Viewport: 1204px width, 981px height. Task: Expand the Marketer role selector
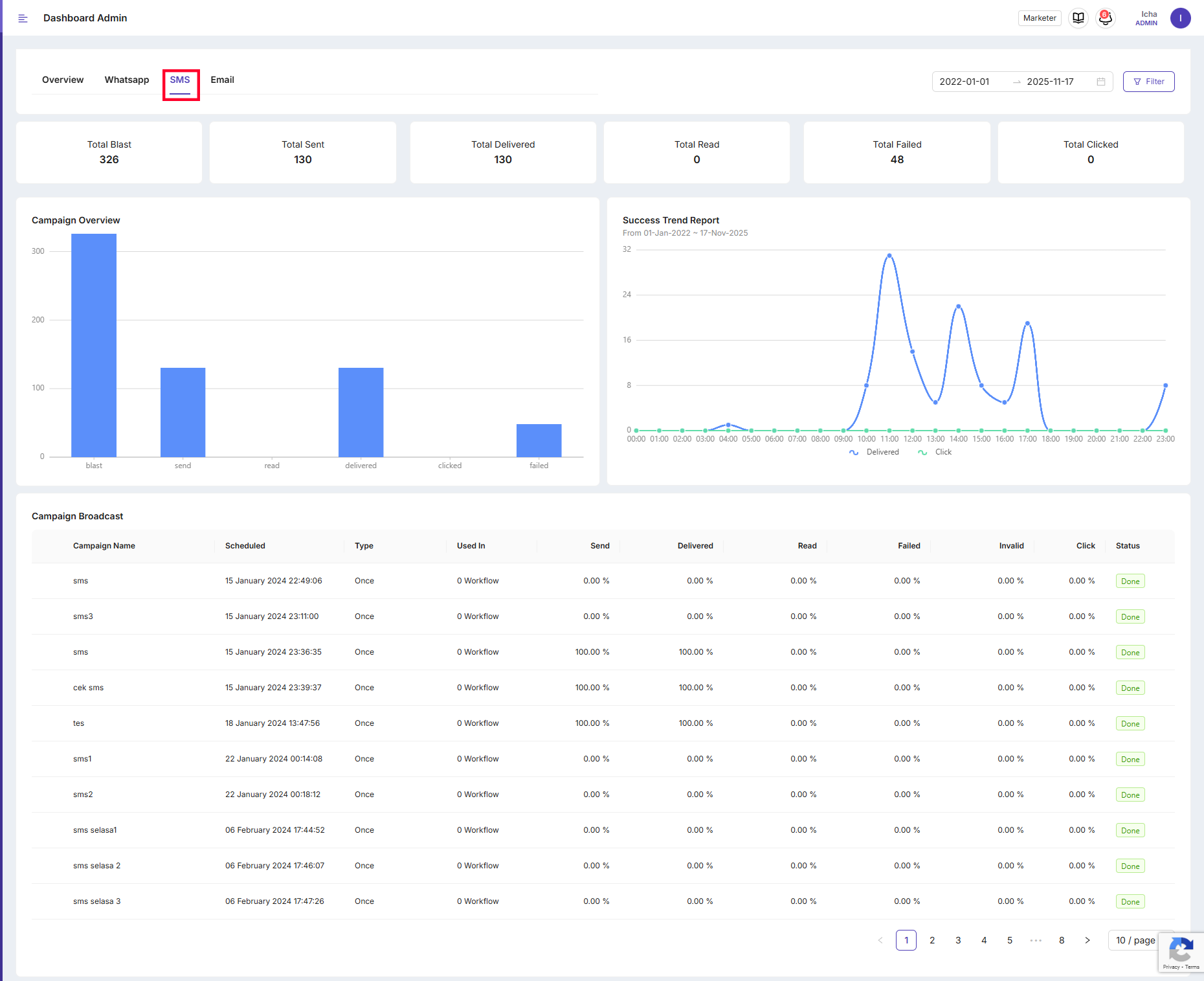point(1040,18)
